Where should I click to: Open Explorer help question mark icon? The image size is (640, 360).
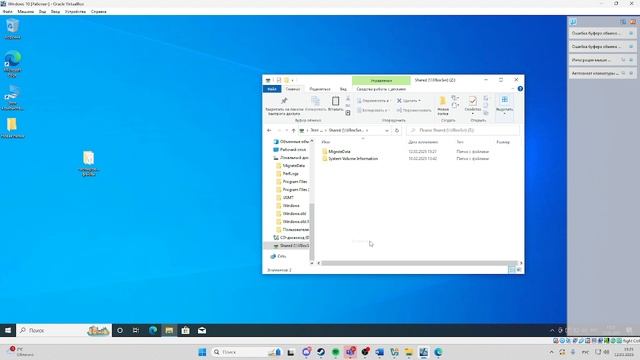[520, 89]
